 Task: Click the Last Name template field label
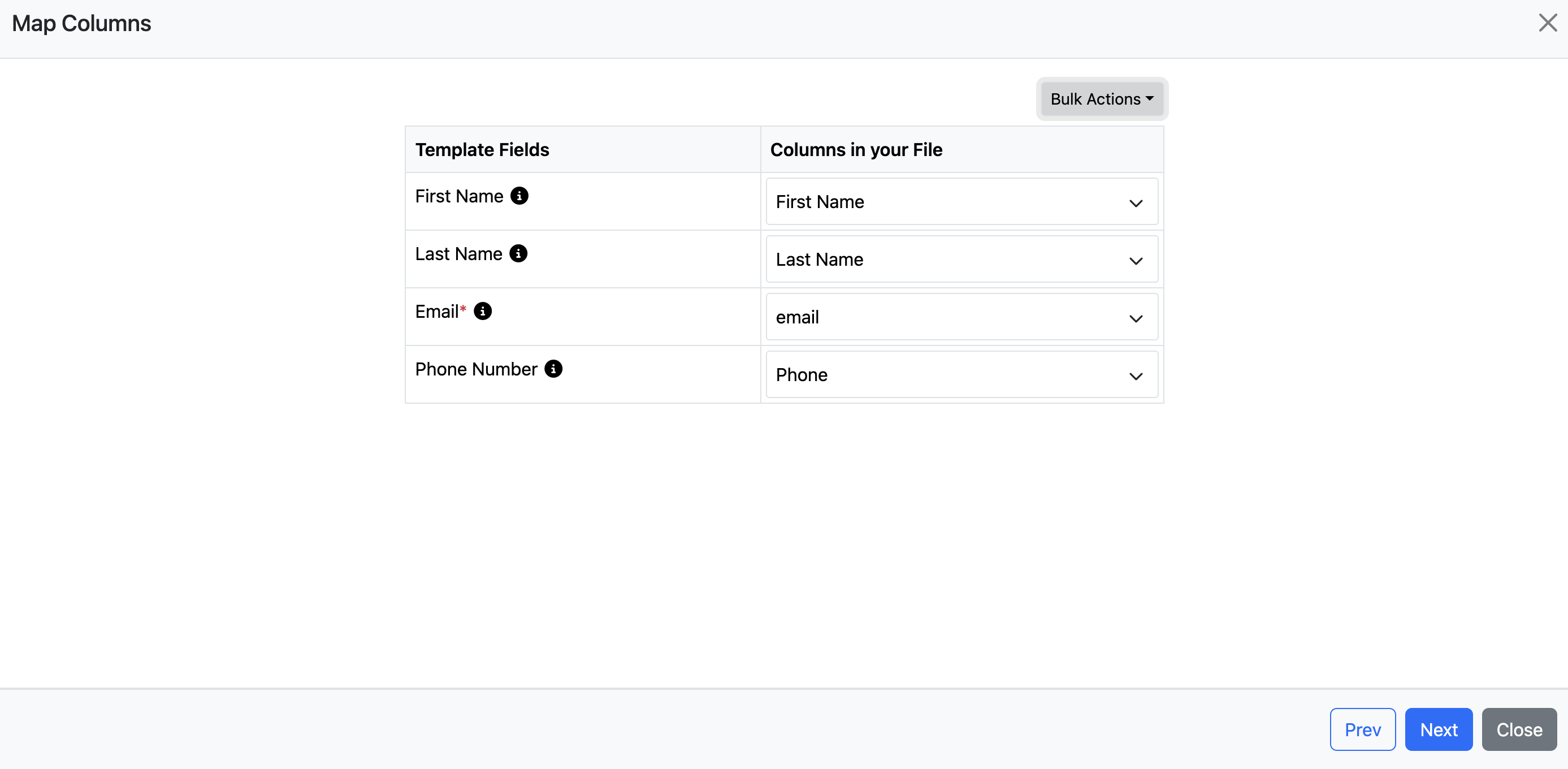458,254
